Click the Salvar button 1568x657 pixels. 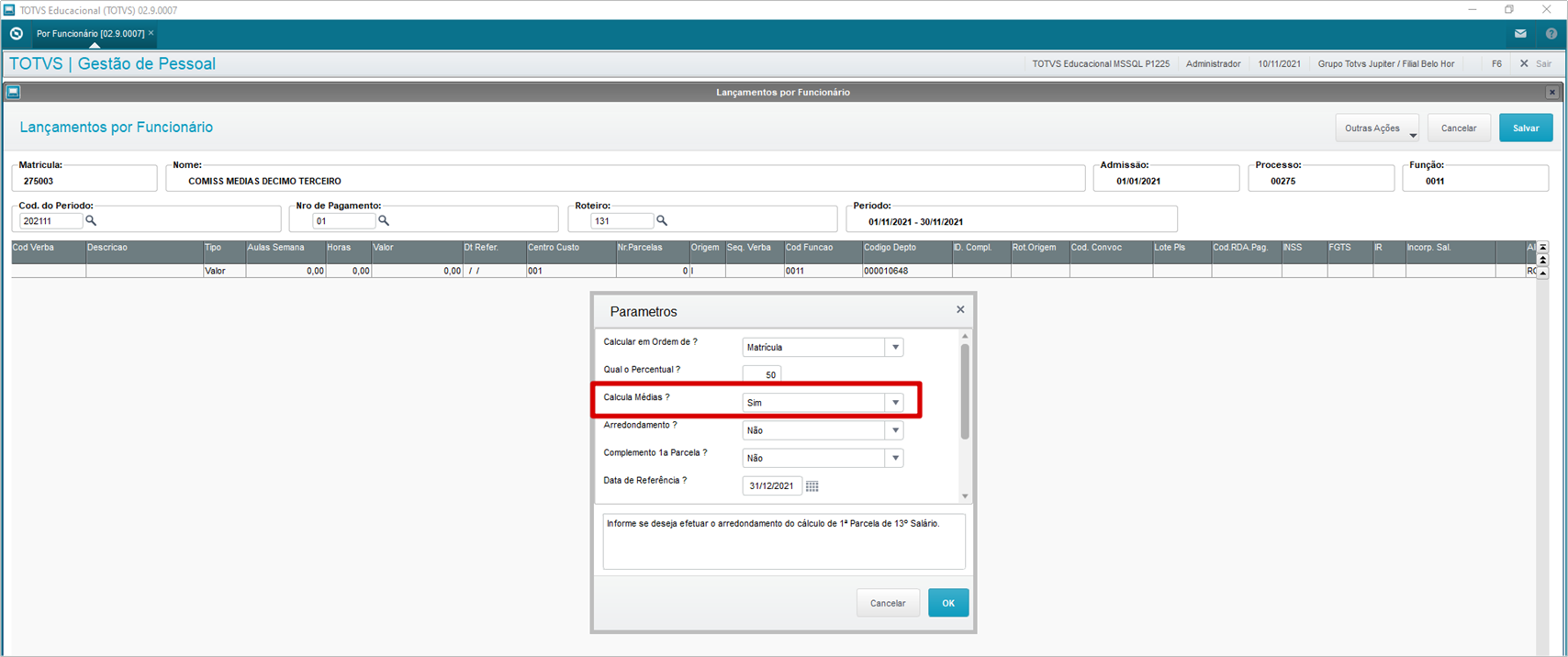point(1526,128)
